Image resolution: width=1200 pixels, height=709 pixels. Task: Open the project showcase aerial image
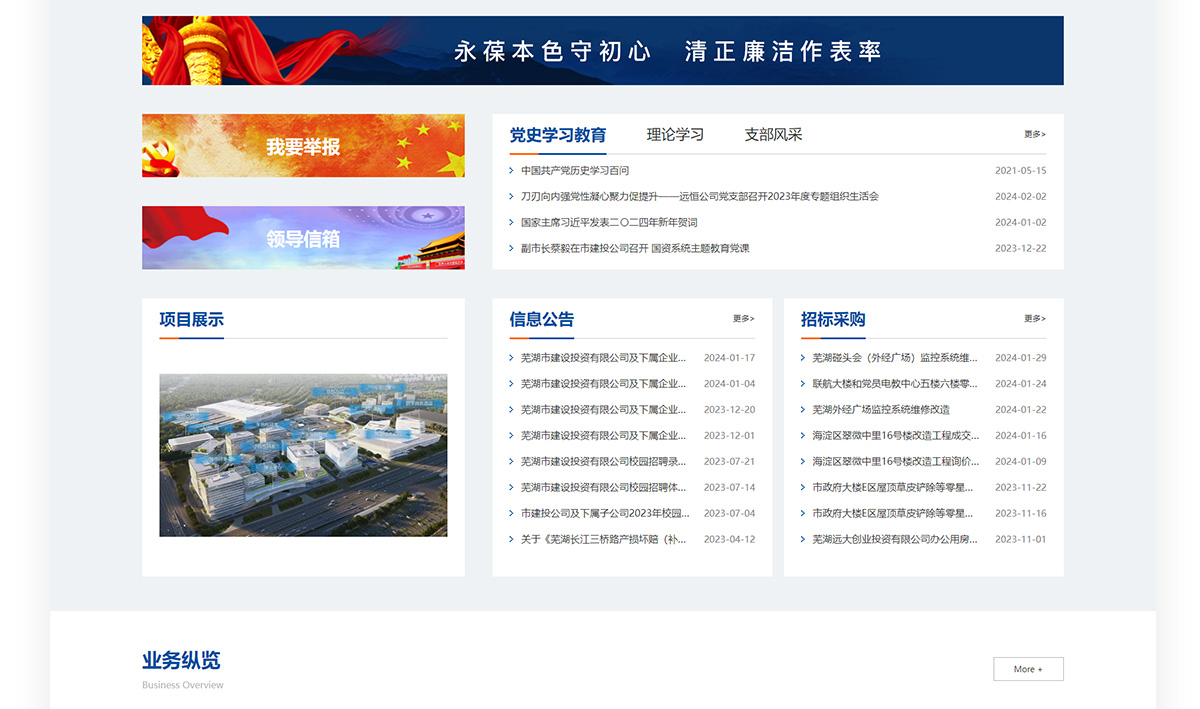pos(303,455)
